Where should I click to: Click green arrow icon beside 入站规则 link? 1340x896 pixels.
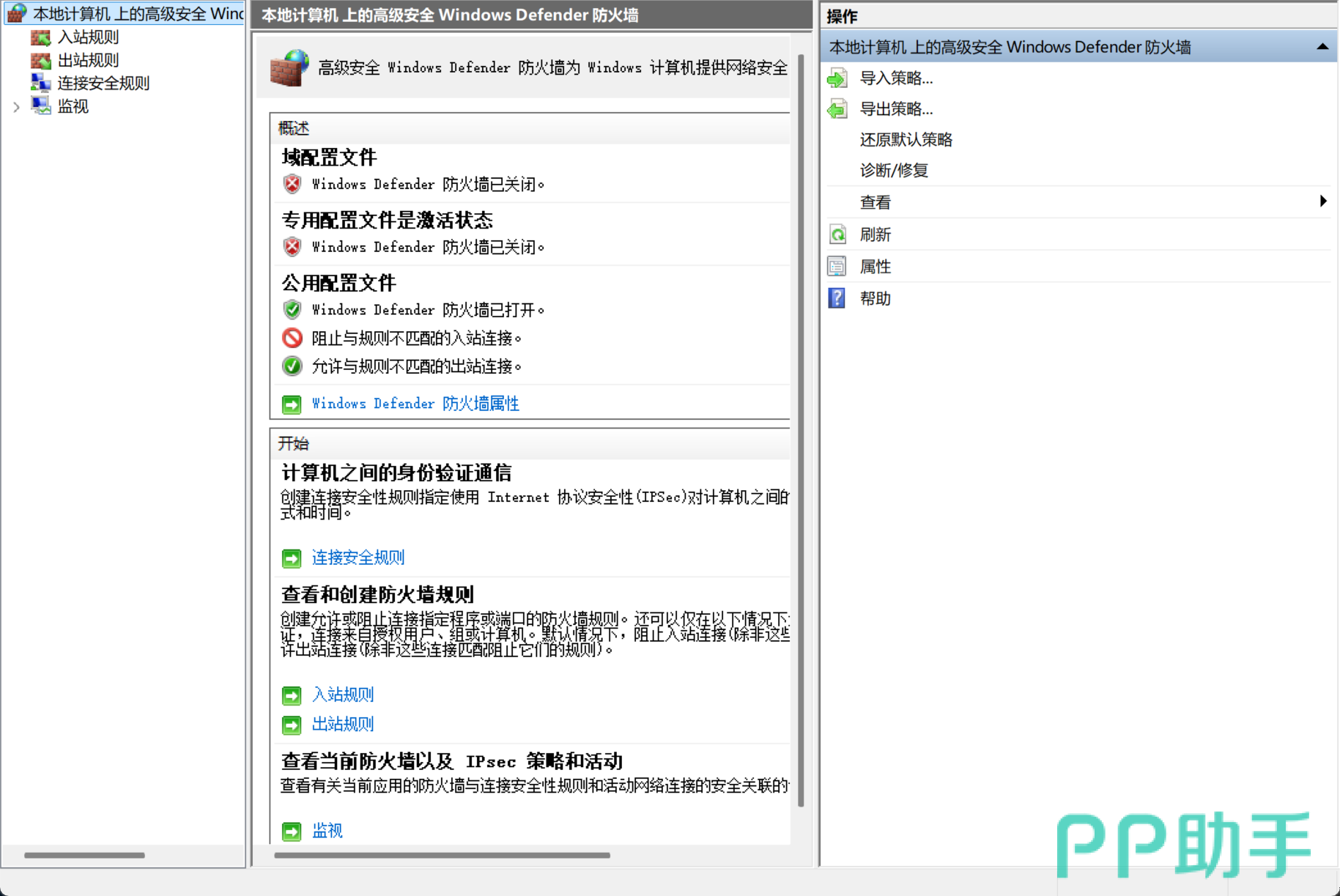point(292,695)
